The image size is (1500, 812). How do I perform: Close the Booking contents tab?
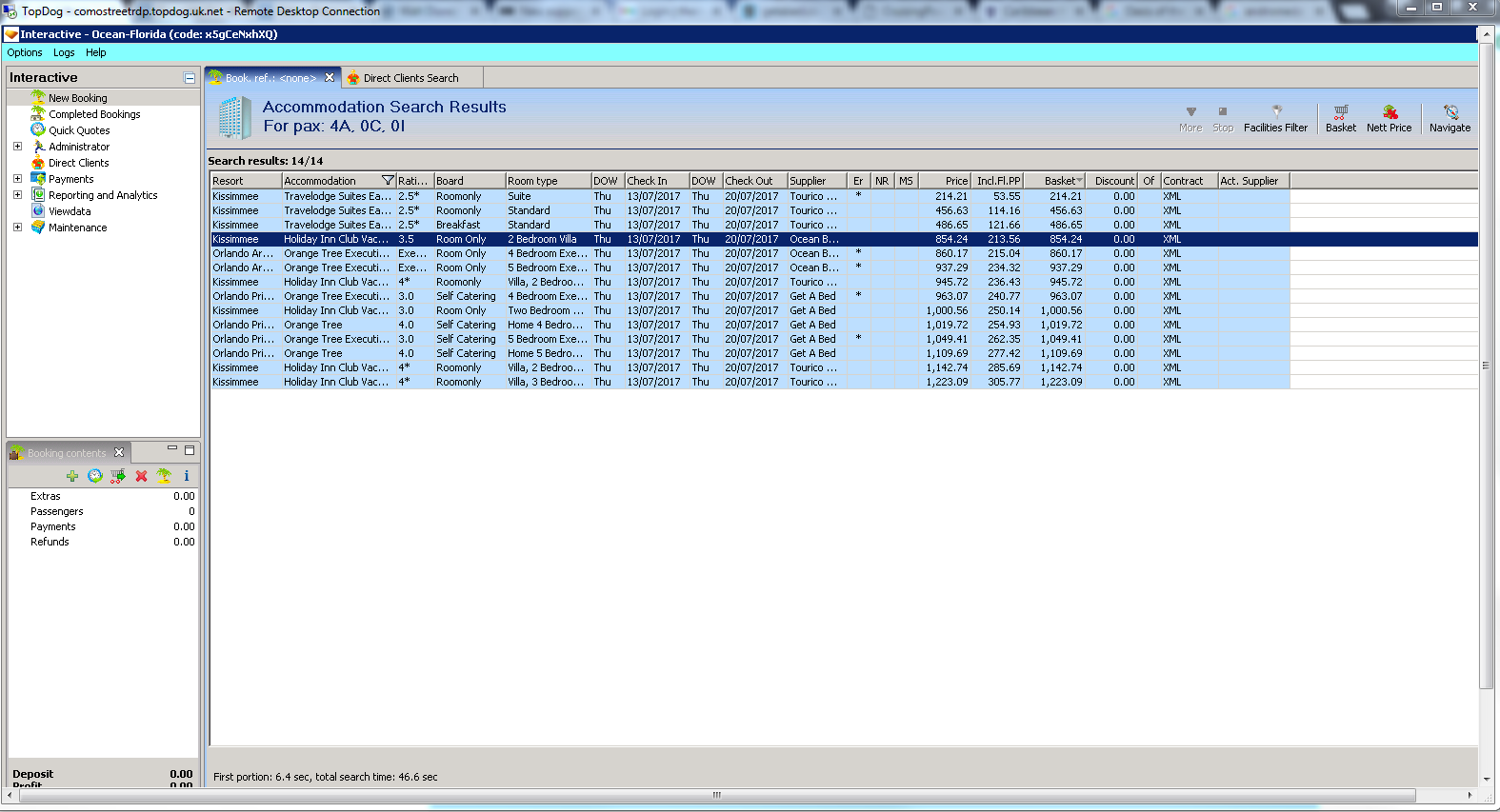coord(119,452)
